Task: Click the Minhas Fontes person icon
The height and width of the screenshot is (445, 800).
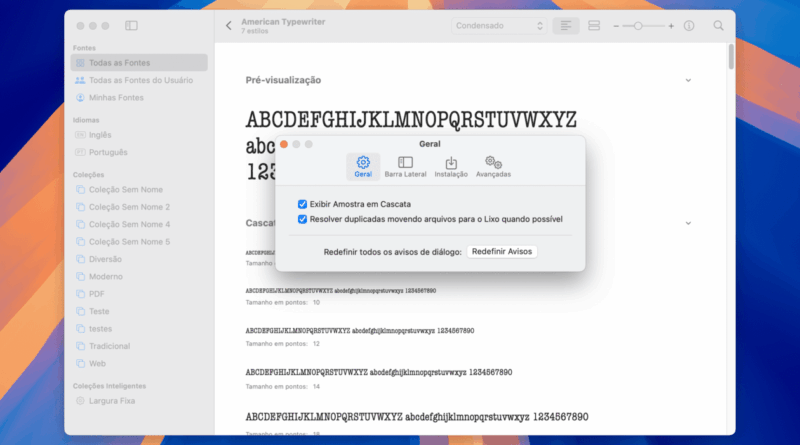Action: coord(80,97)
